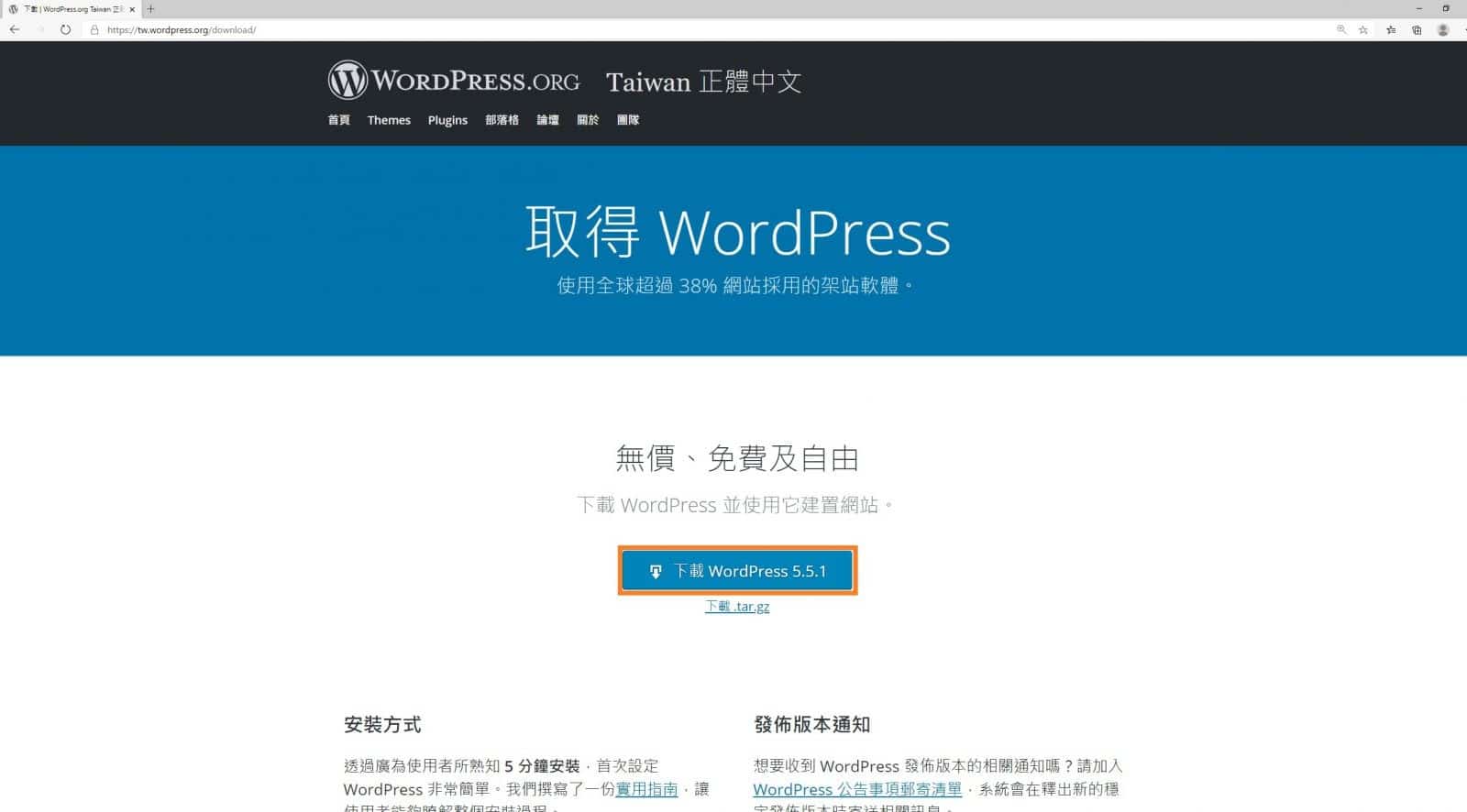
Task: Close the WordPress.org Taiwan tab
Action: (132, 9)
